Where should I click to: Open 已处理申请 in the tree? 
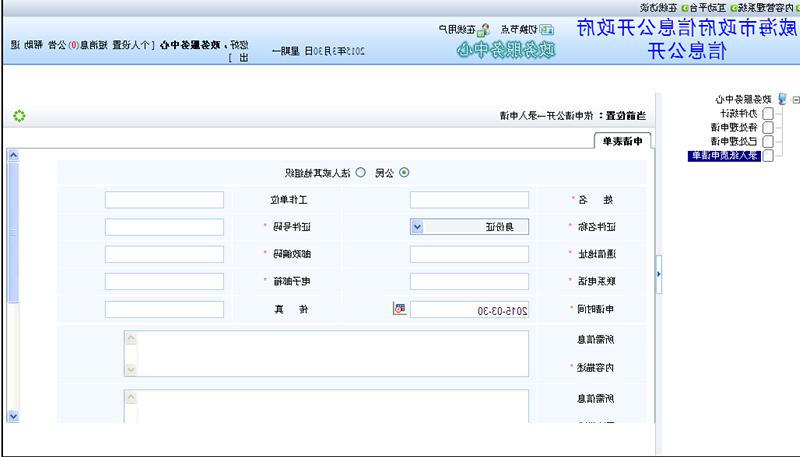point(736,141)
